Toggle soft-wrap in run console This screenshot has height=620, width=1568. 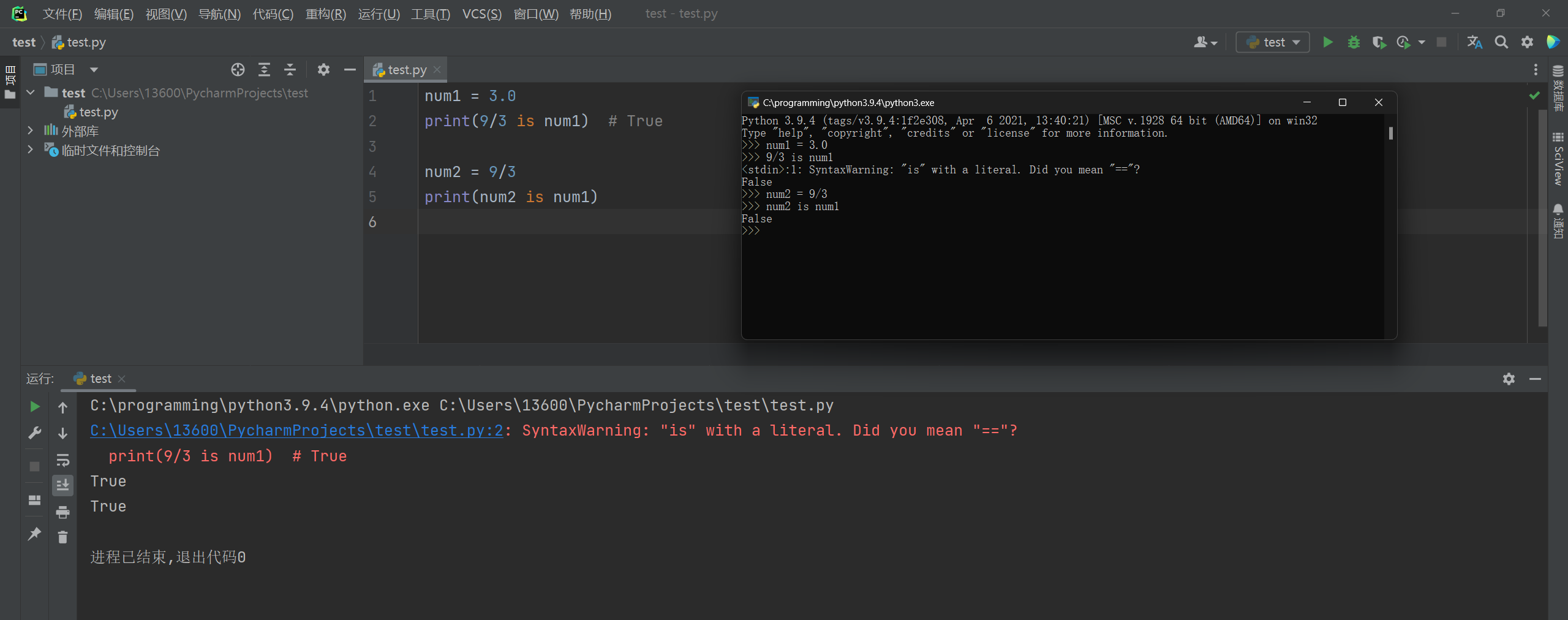tap(62, 460)
